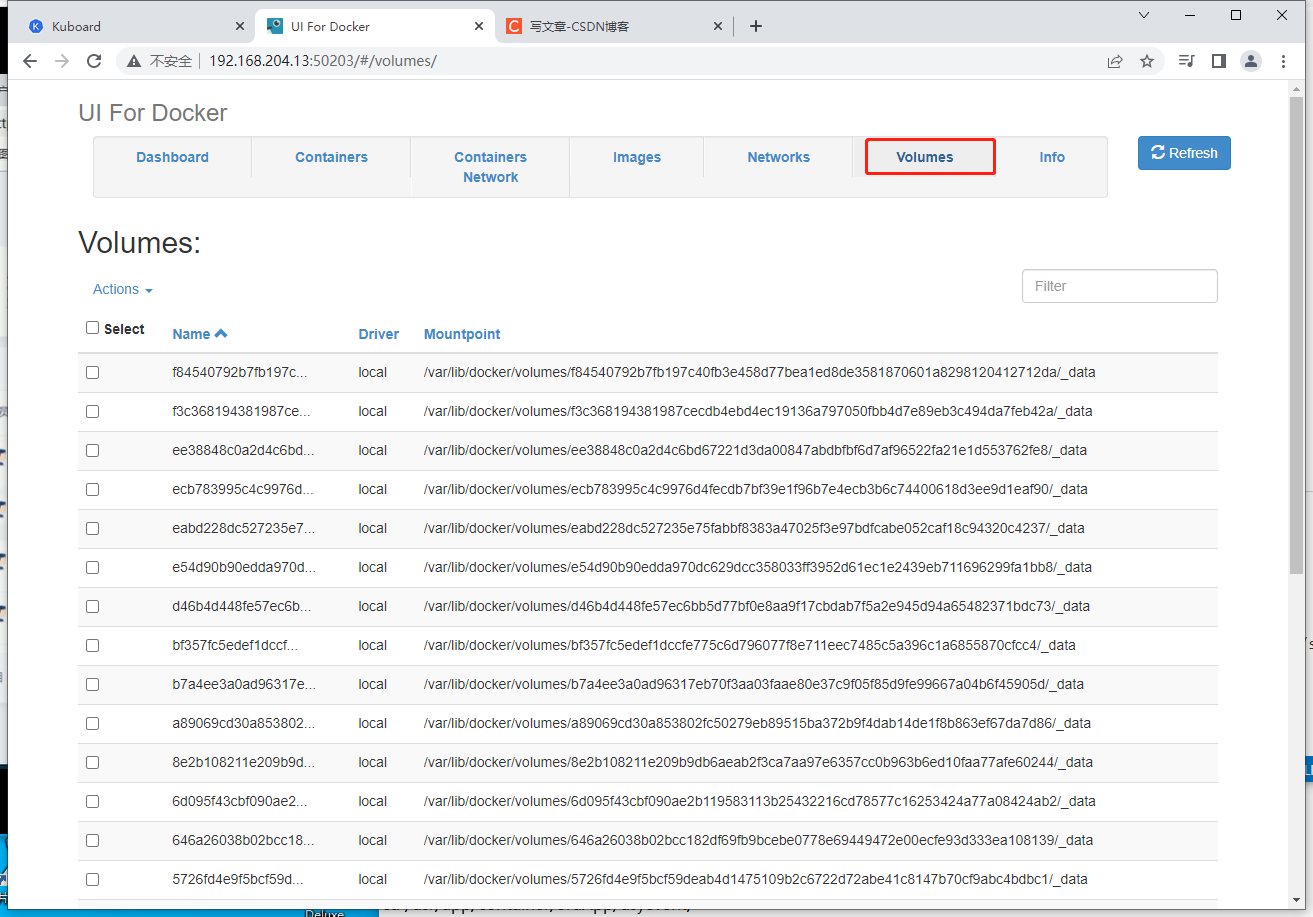Check the box for volume b7a4ee3a0ad96317e
The height and width of the screenshot is (917, 1313).
[93, 684]
